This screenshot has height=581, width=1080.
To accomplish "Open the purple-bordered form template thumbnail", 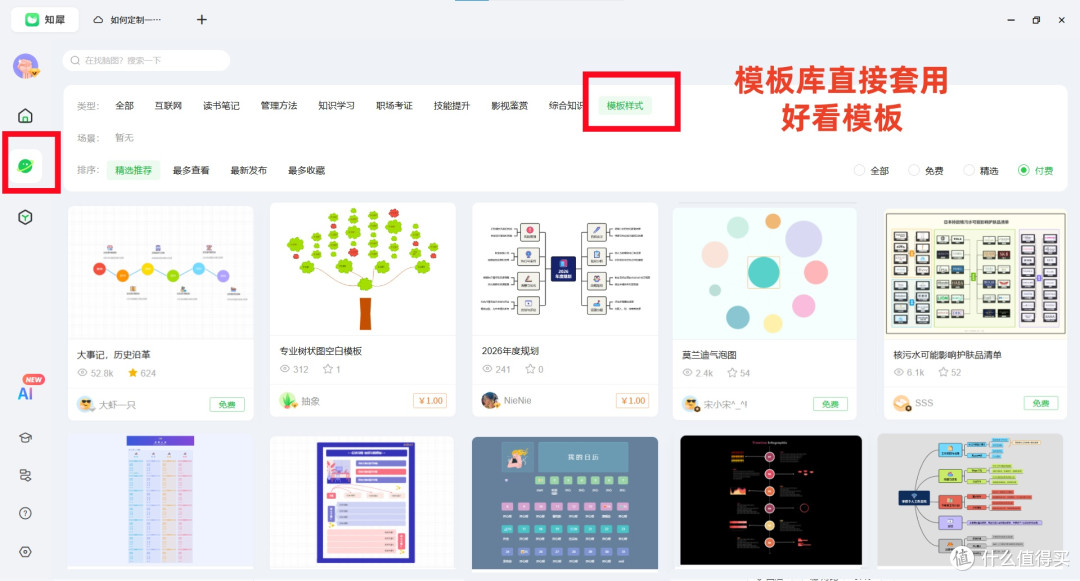I will click(362, 503).
